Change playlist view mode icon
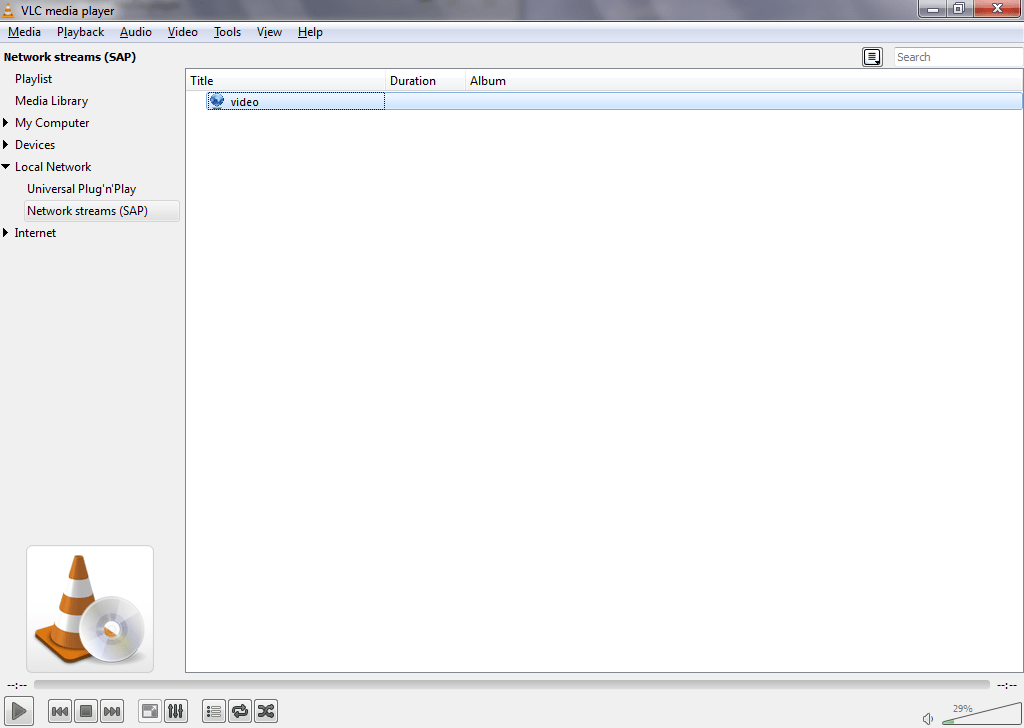This screenshot has height=728, width=1024. click(x=872, y=57)
